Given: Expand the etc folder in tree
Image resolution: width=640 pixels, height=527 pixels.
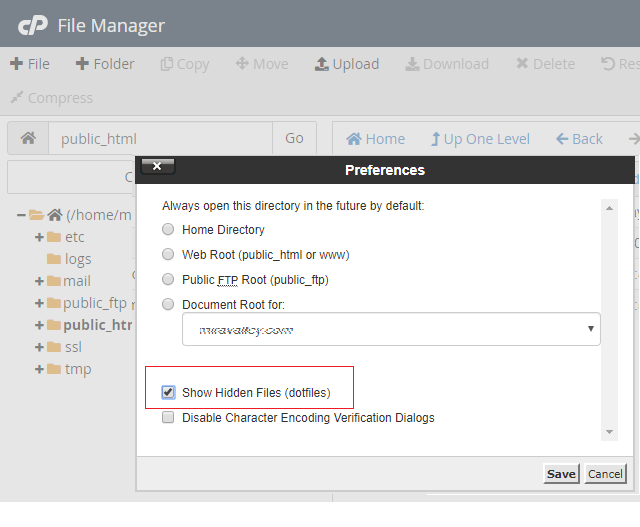Looking at the screenshot, I should (39, 237).
